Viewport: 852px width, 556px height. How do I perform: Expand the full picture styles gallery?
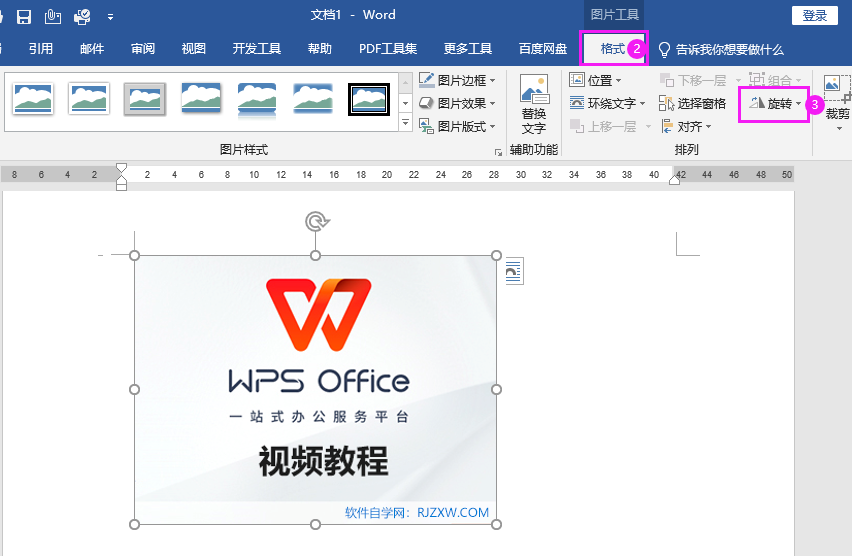(405, 122)
